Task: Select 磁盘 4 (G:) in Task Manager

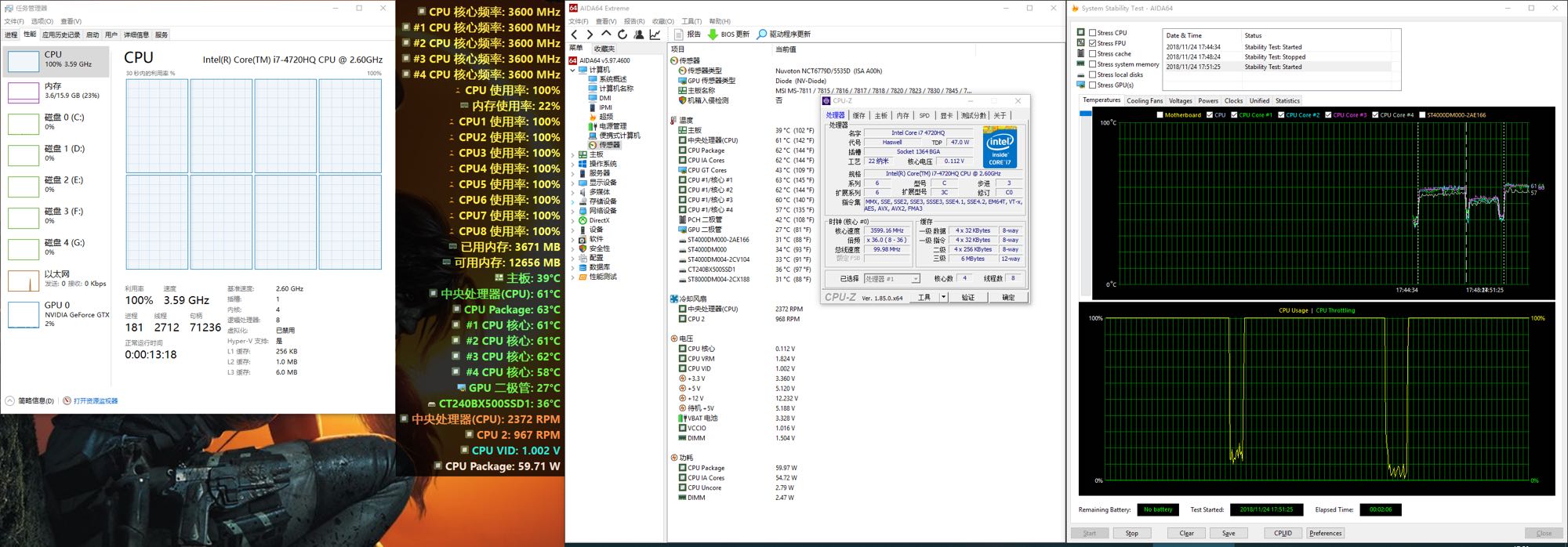Action: (56, 248)
